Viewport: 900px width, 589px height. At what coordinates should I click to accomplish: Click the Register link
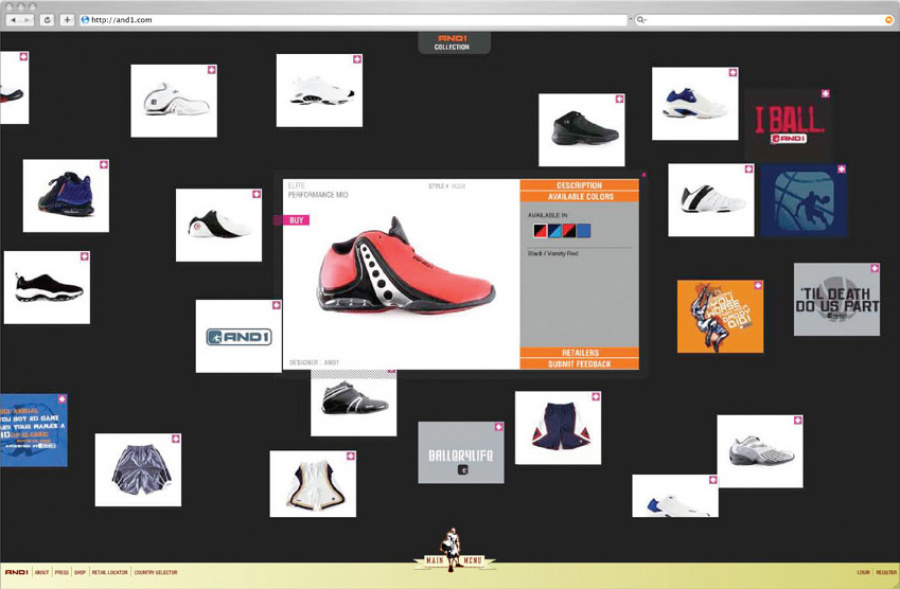(886, 572)
